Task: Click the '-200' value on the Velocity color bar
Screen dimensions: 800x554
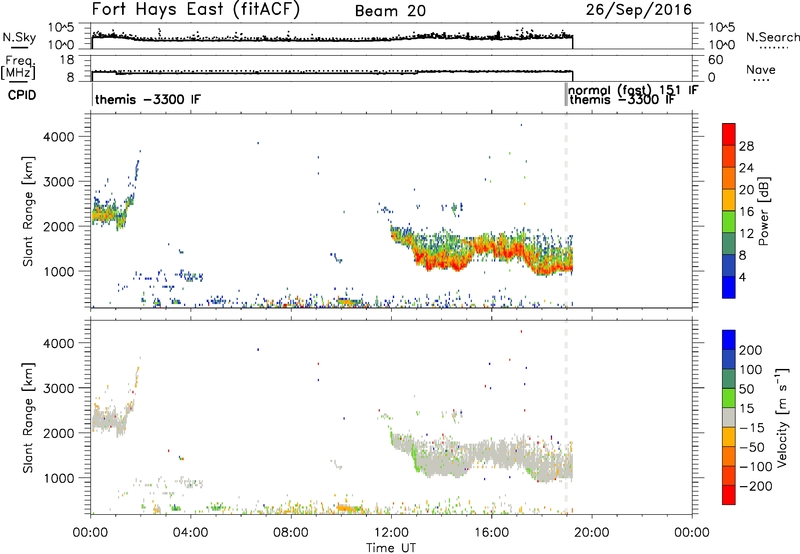Action: tap(755, 486)
